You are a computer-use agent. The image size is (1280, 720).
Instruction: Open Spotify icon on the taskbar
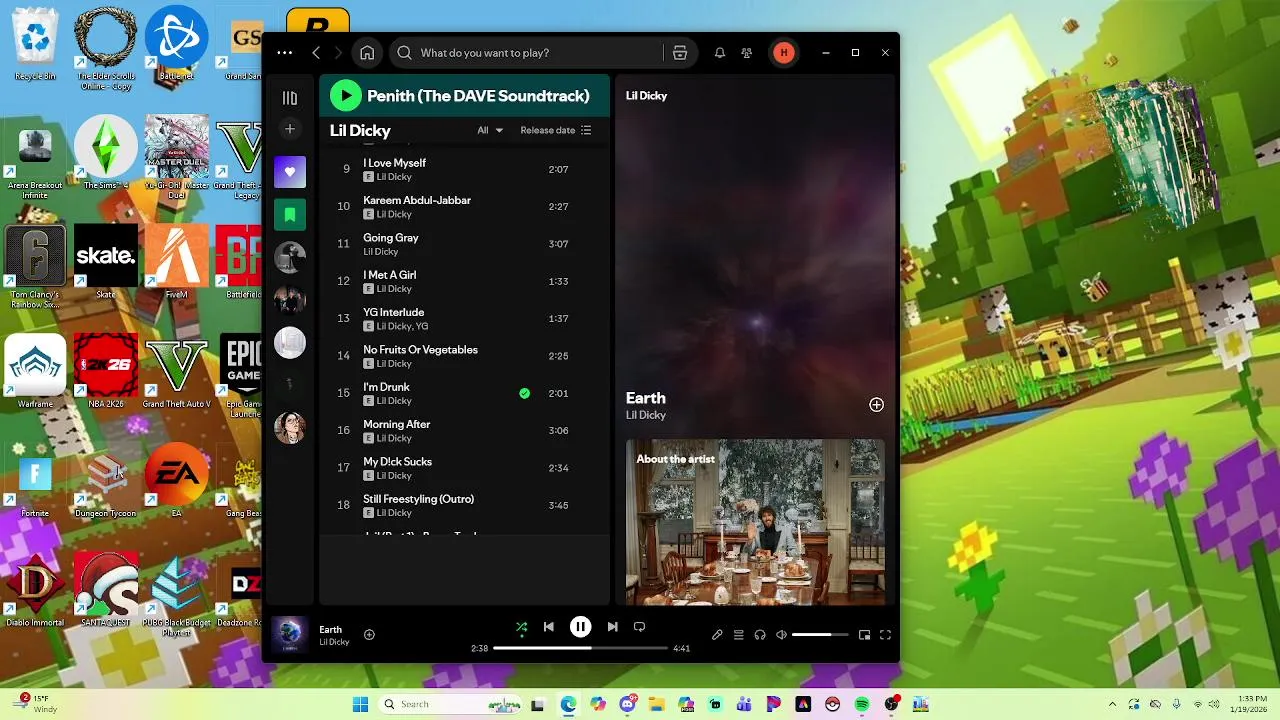pyautogui.click(x=862, y=704)
